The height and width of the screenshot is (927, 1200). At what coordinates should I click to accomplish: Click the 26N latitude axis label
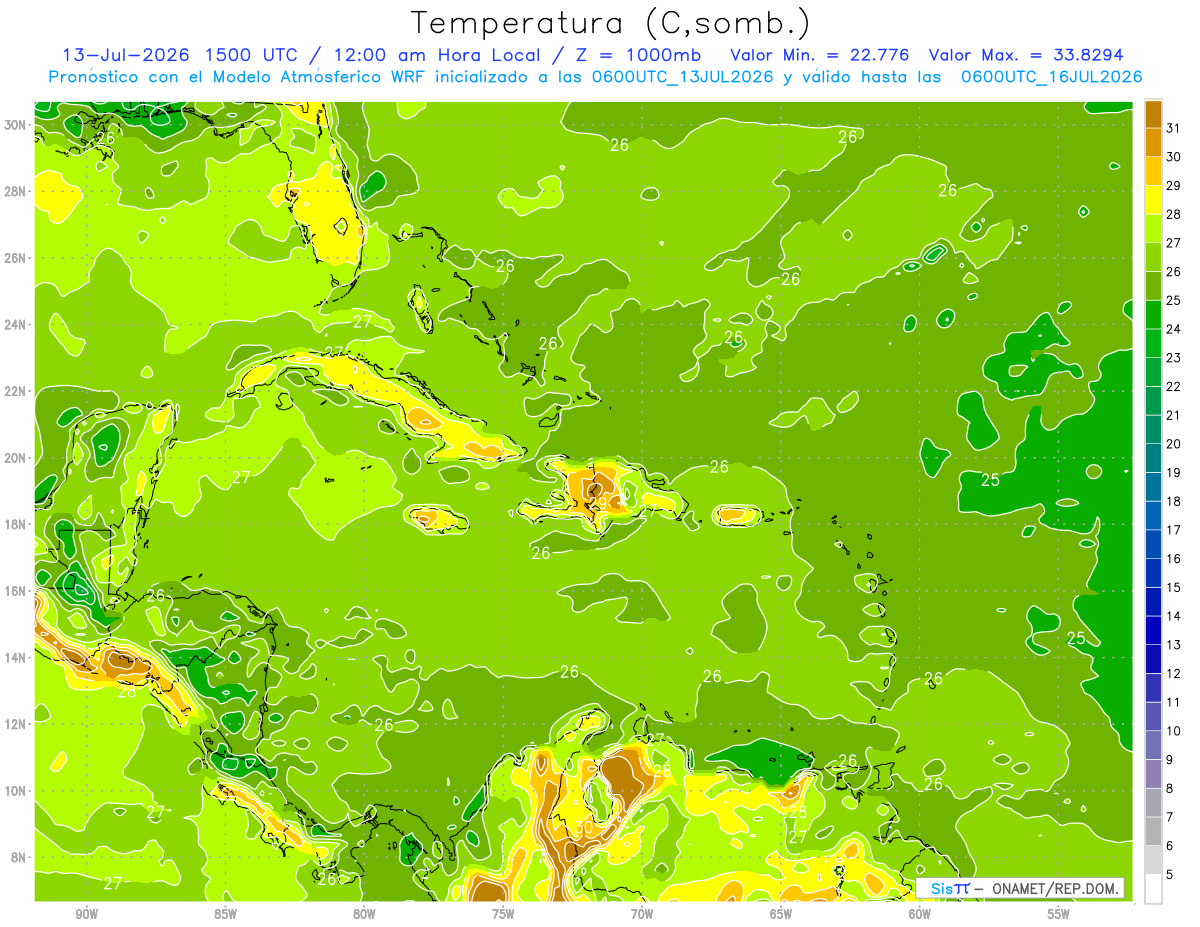click(15, 258)
